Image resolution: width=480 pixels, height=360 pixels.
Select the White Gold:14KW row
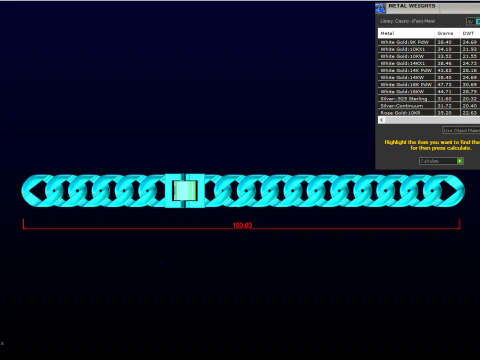[x=429, y=77]
